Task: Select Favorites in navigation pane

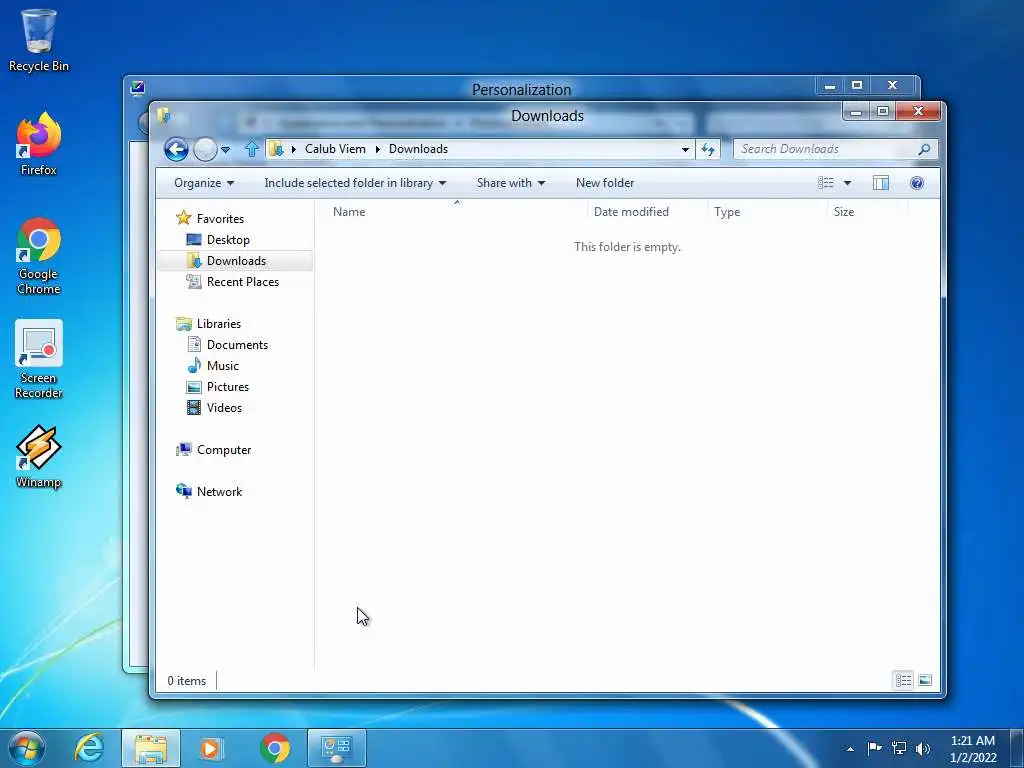Action: point(220,219)
